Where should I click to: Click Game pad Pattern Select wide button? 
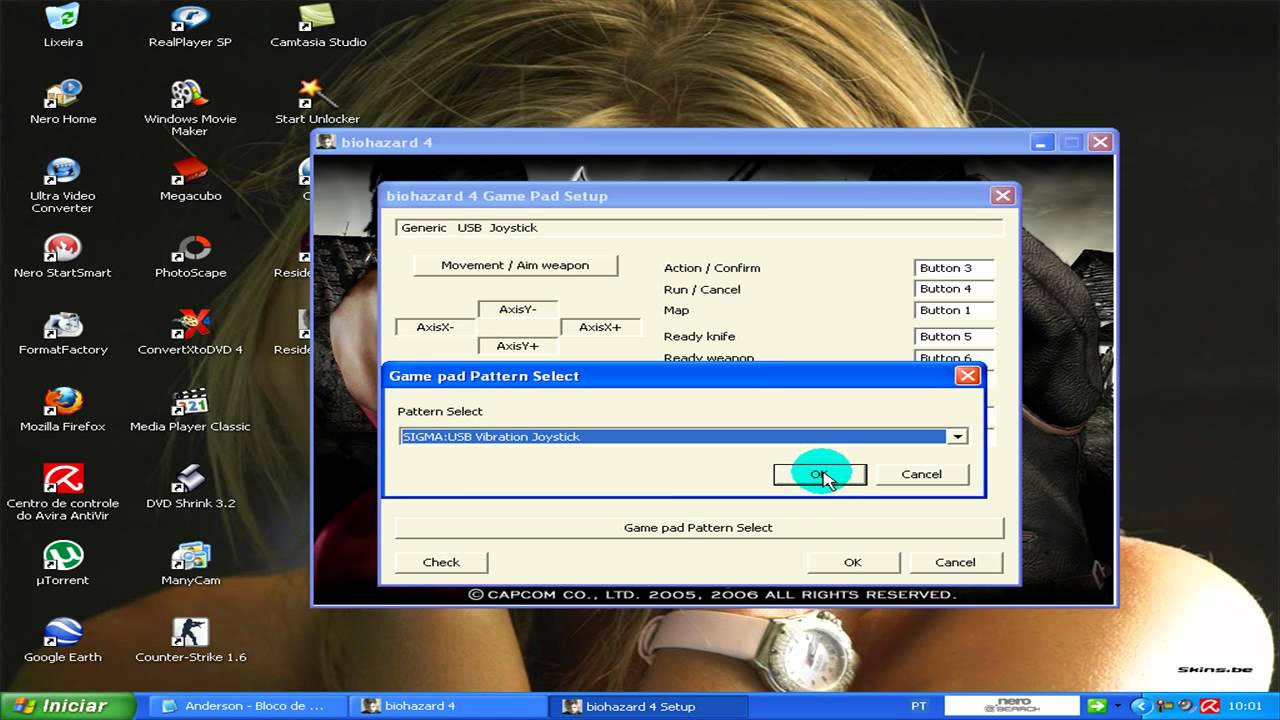[x=699, y=527]
